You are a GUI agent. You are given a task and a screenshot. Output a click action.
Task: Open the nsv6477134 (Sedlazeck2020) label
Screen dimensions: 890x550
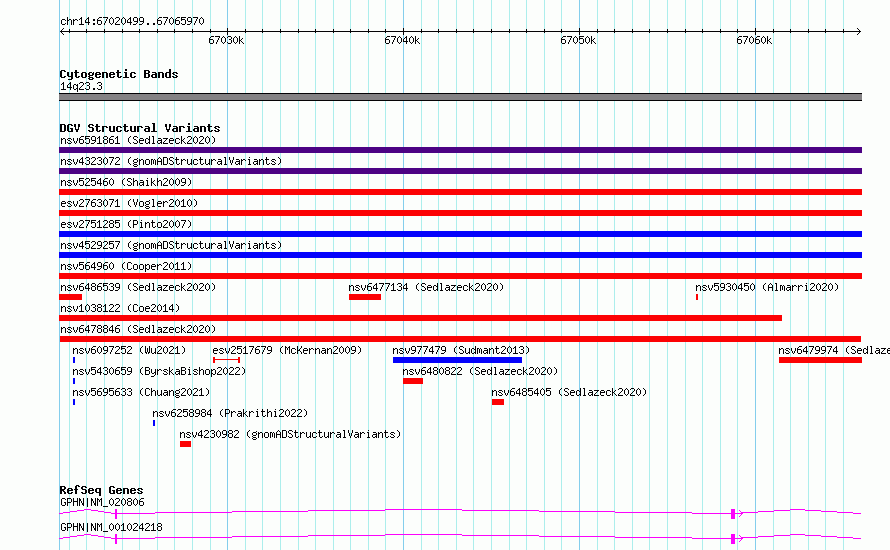pyautogui.click(x=426, y=287)
